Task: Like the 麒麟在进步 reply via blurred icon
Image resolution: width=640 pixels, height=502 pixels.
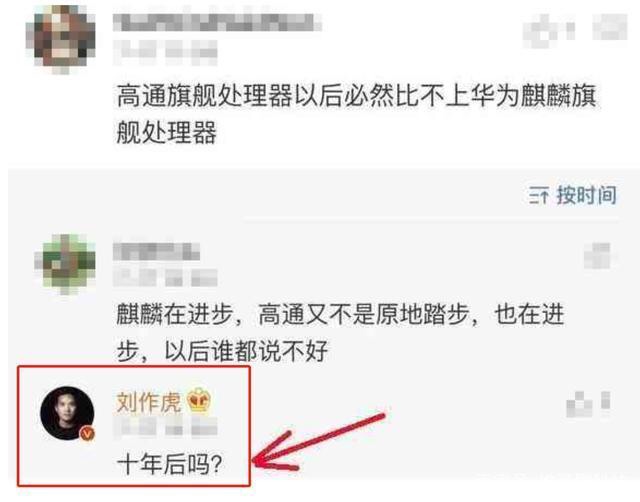Action: pos(597,256)
